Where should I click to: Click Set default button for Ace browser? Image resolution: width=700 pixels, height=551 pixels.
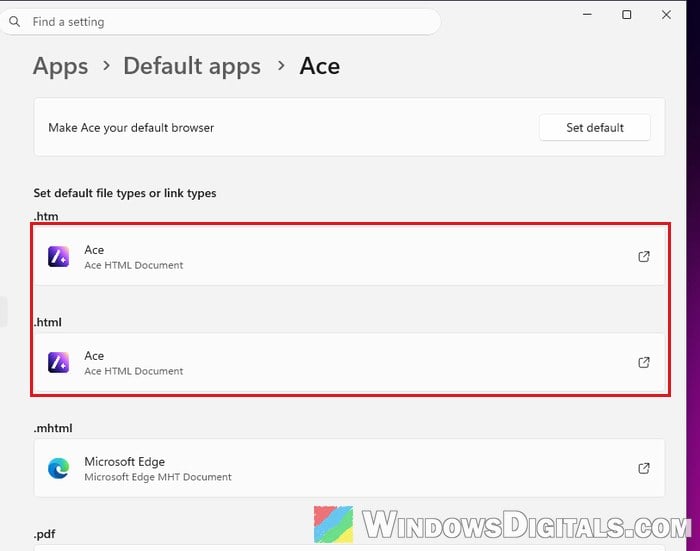(595, 128)
